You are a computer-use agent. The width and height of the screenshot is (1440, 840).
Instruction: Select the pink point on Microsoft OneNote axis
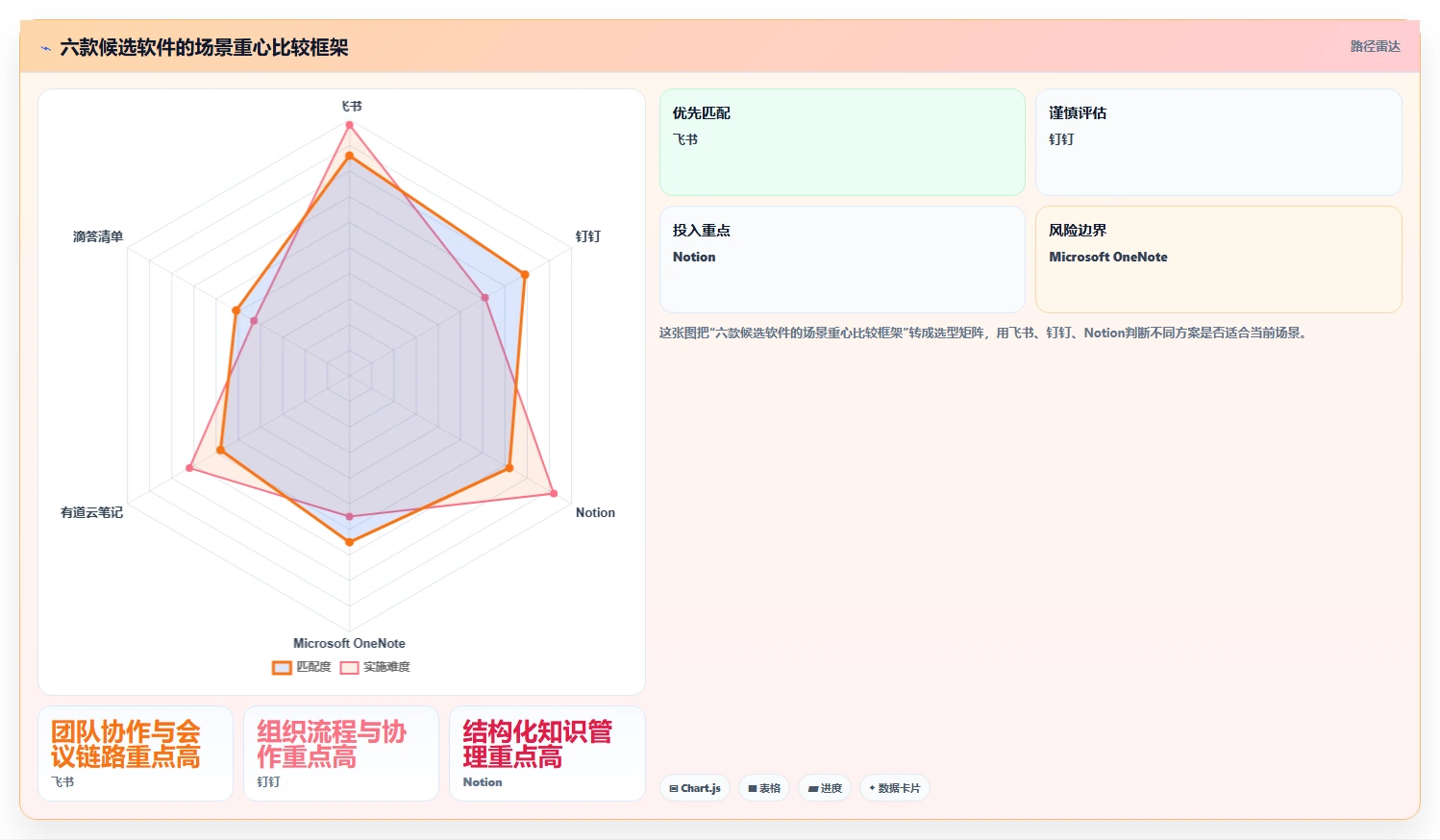coord(349,517)
